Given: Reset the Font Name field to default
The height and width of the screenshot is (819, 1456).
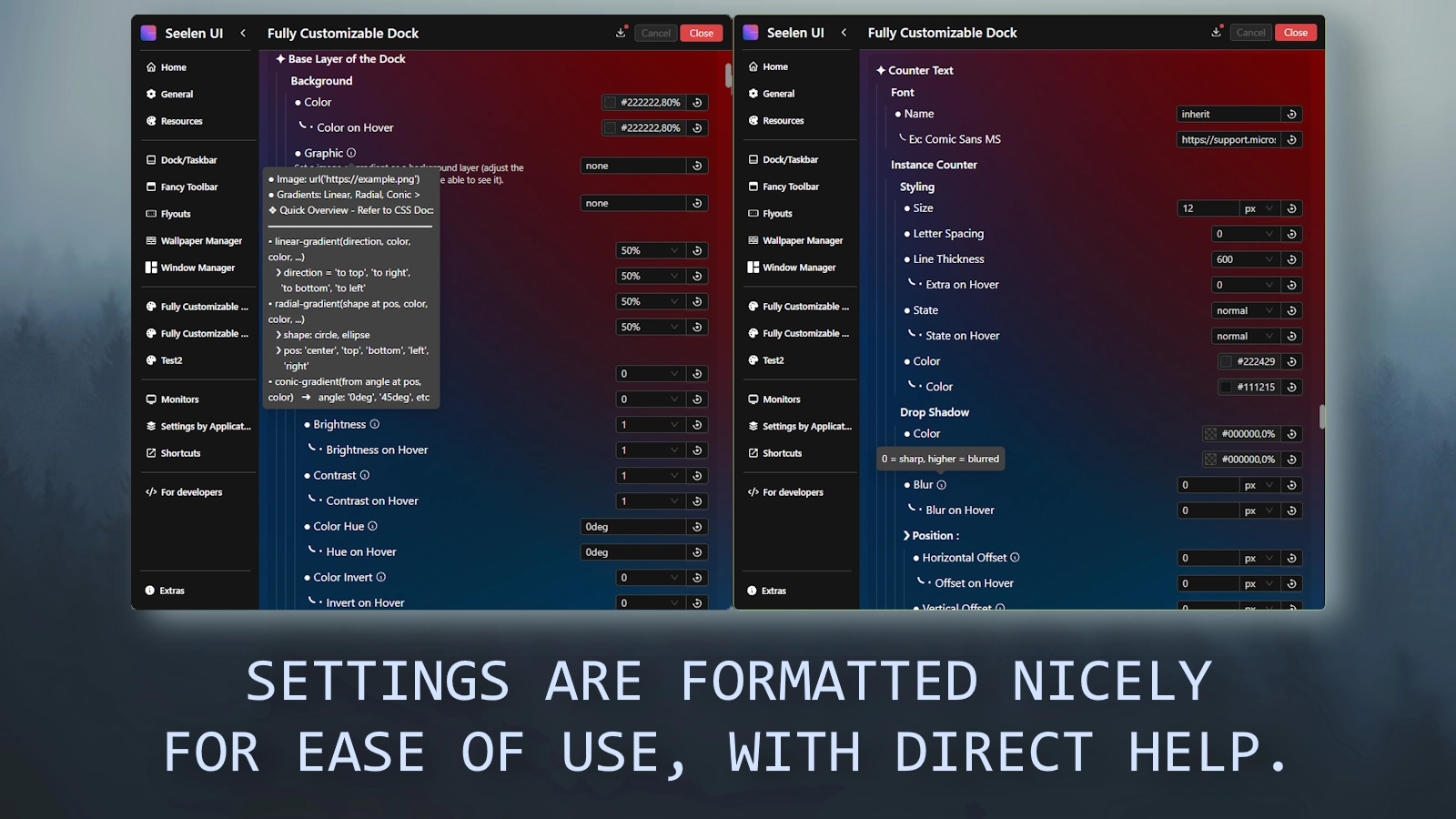Looking at the screenshot, I should (1291, 114).
